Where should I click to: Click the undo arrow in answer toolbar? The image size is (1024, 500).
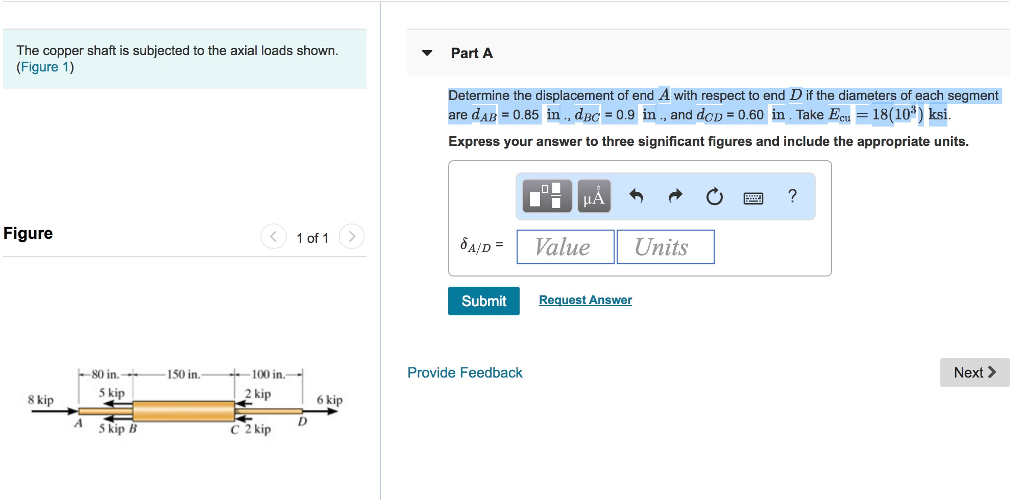636,196
